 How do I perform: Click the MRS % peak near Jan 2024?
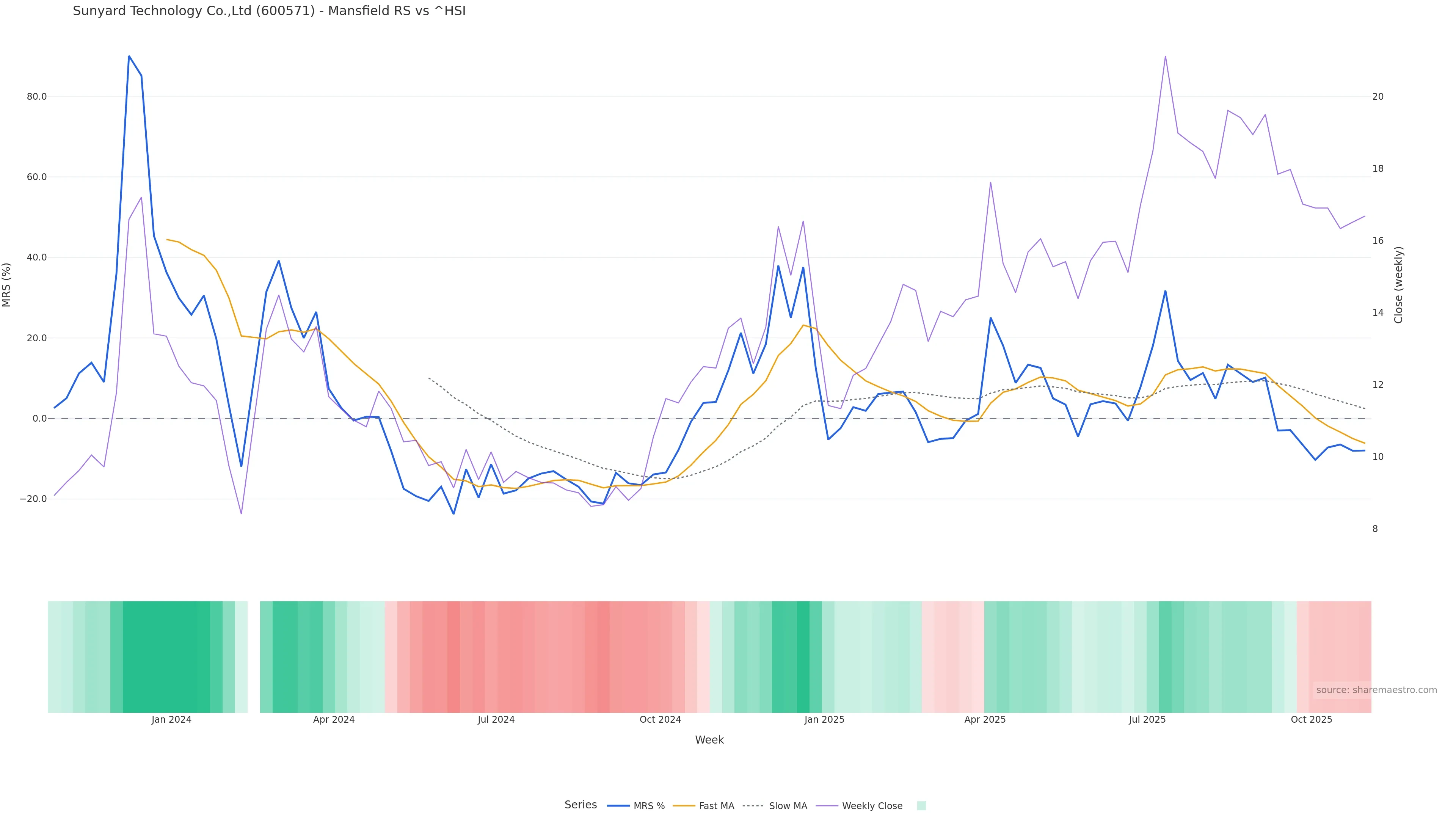point(129,56)
